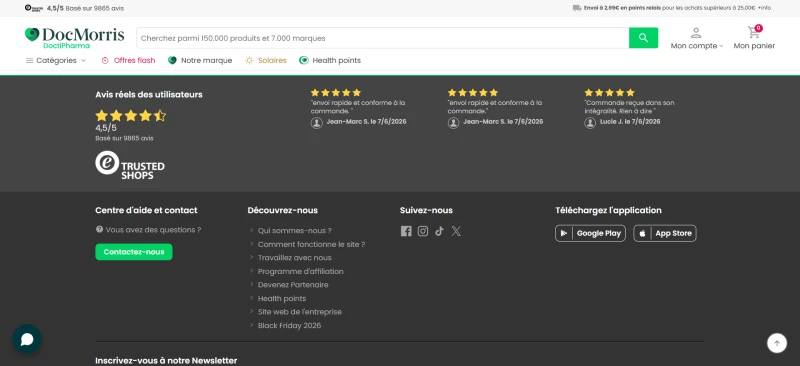
Task: Expand the Mon compte dropdown arrow
Action: [721, 46]
